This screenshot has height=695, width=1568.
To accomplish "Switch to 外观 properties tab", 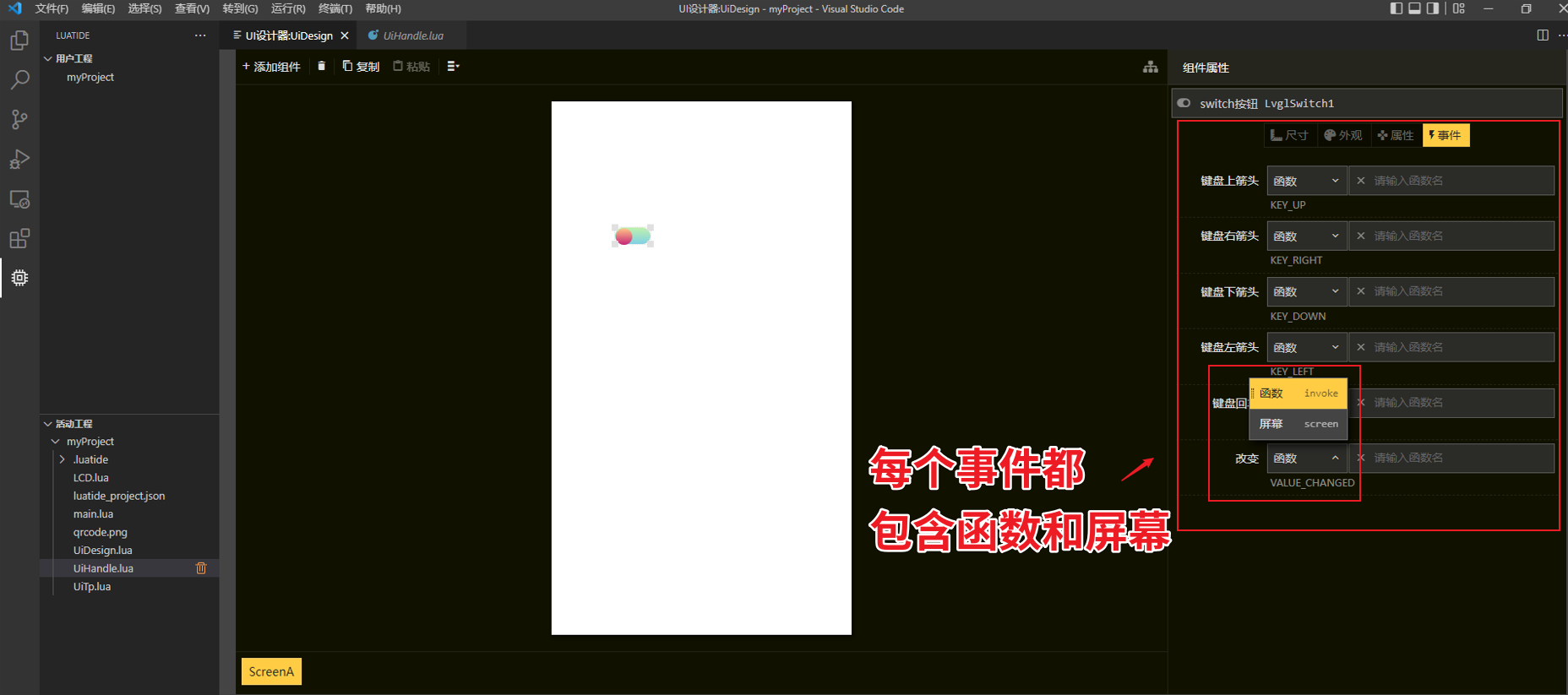I will coord(1343,135).
